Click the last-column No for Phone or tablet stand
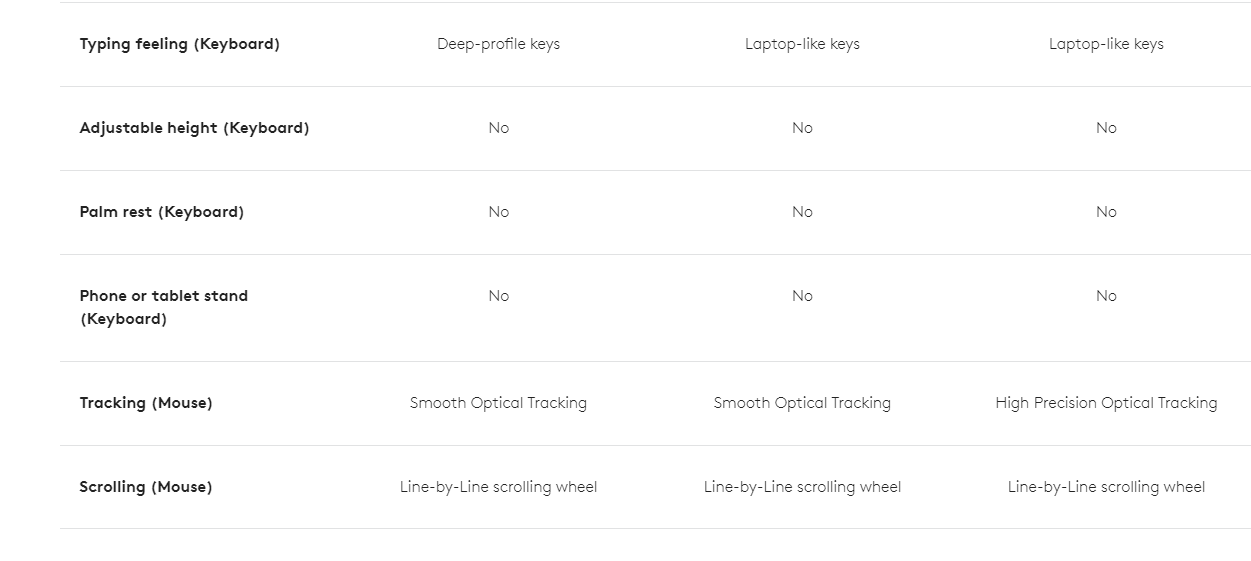The width and height of the screenshot is (1251, 561). pos(1106,296)
